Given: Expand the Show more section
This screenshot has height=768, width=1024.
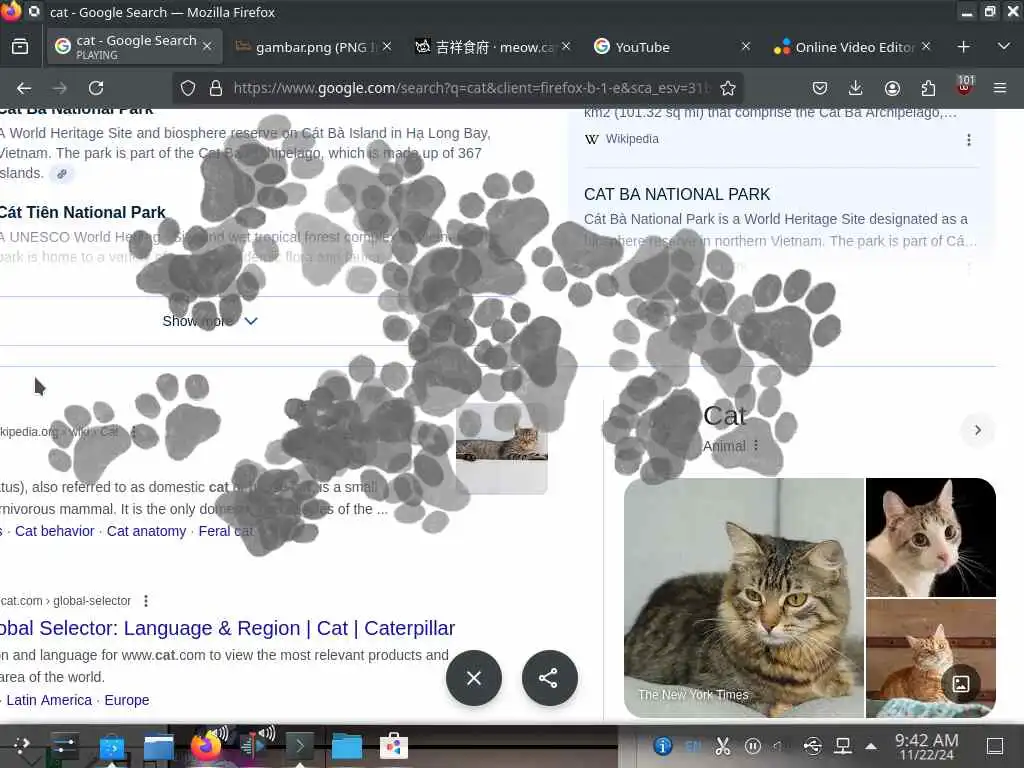Looking at the screenshot, I should [x=210, y=321].
